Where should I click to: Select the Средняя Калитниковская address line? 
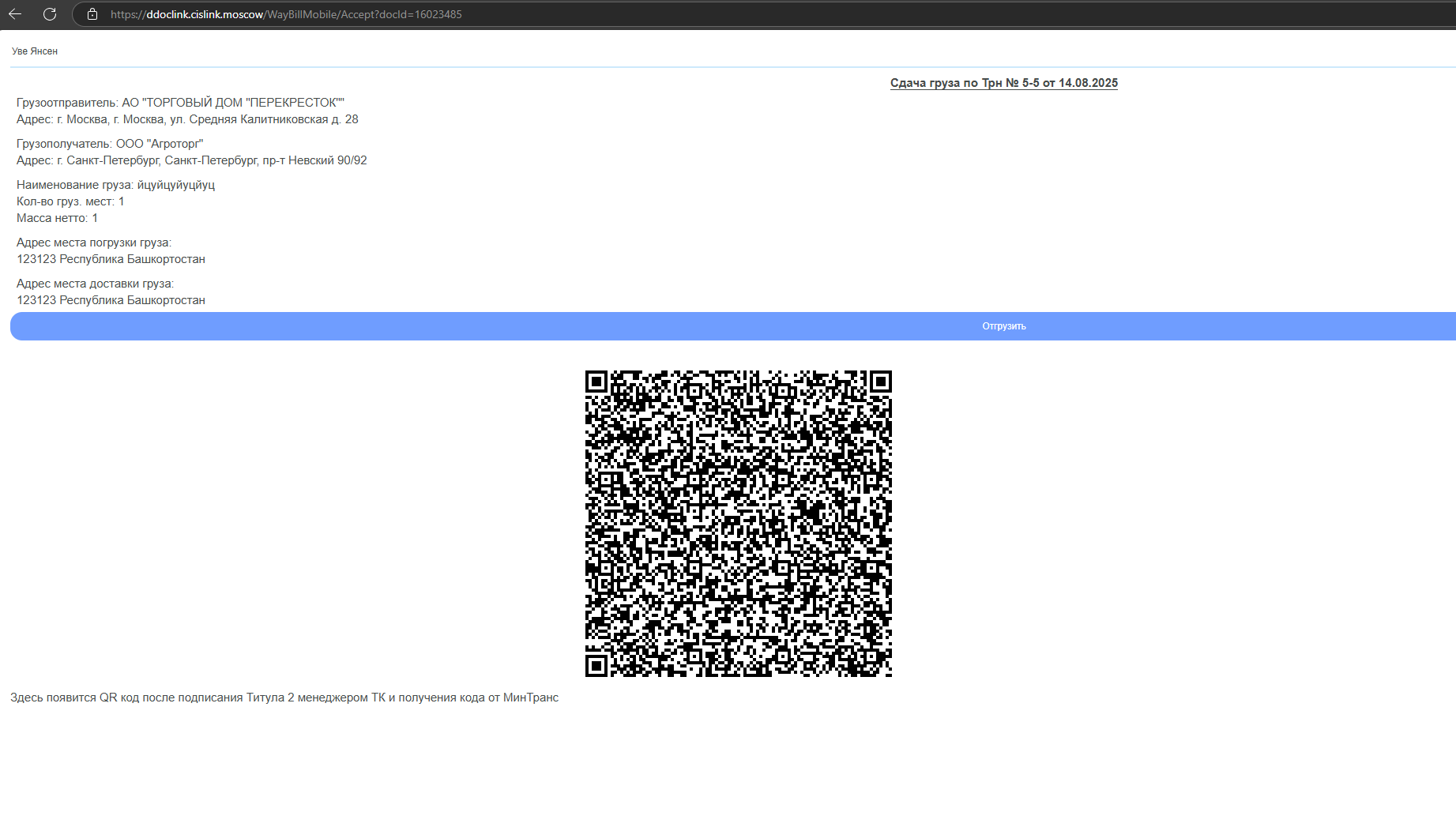tap(187, 119)
